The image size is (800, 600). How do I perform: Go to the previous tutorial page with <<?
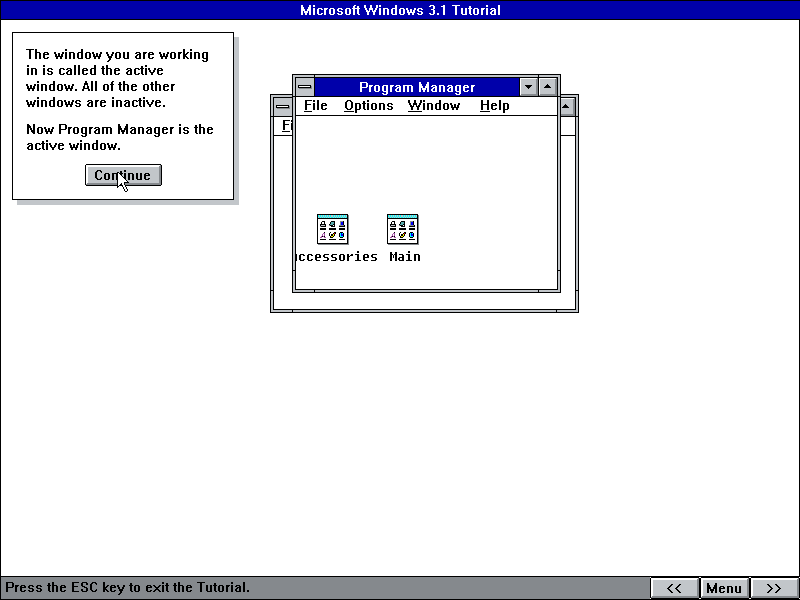[674, 588]
